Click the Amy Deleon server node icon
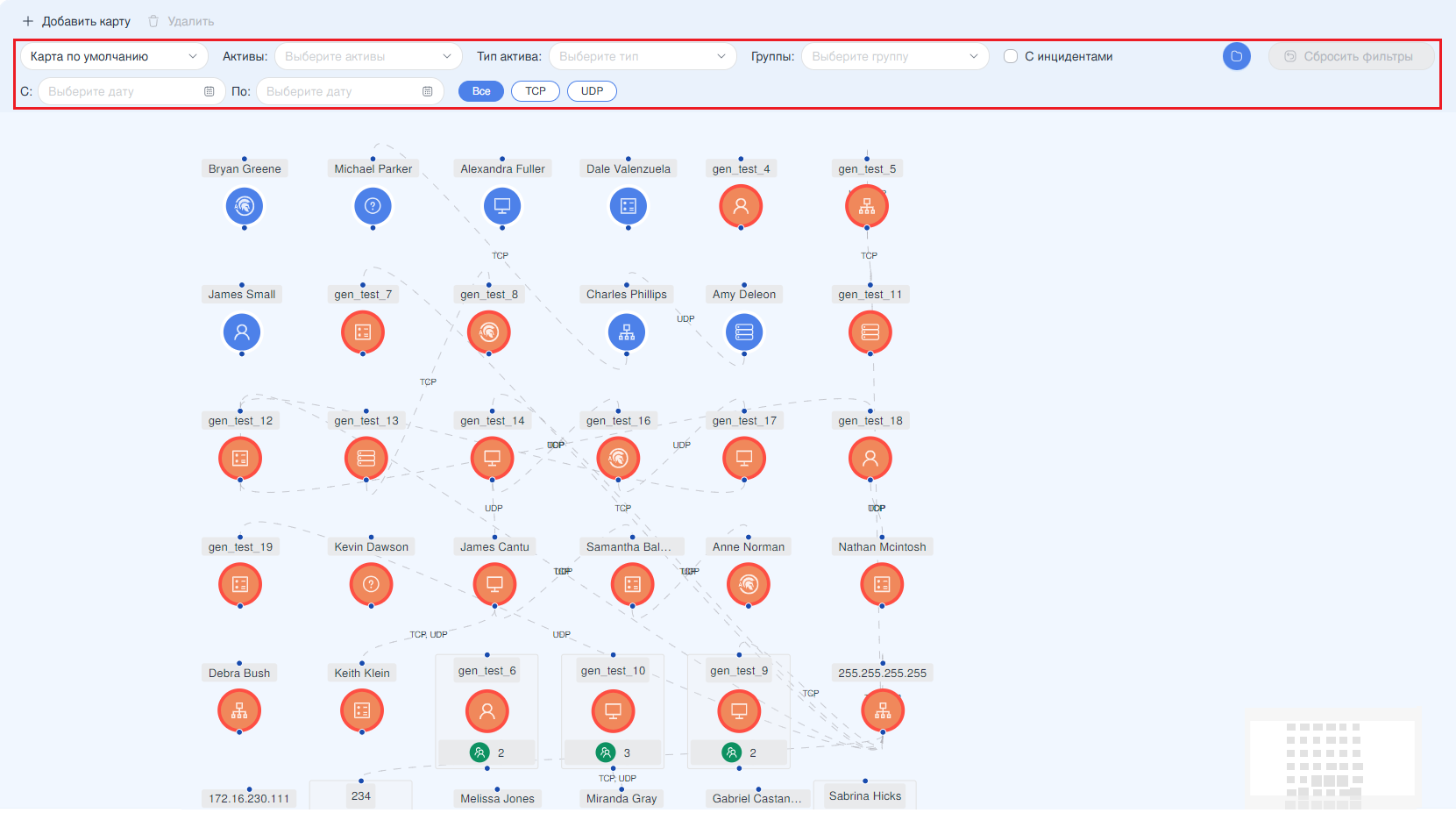The height and width of the screenshot is (813, 1456). tap(744, 332)
